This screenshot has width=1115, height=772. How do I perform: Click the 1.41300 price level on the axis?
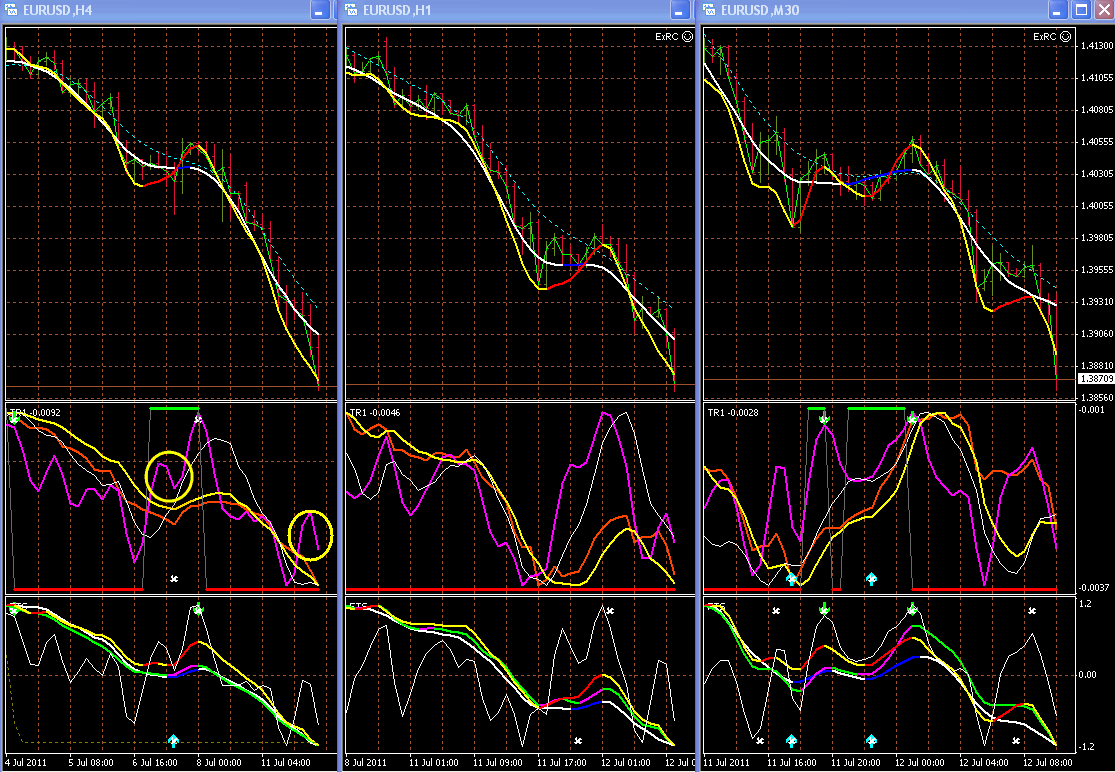(x=1096, y=45)
